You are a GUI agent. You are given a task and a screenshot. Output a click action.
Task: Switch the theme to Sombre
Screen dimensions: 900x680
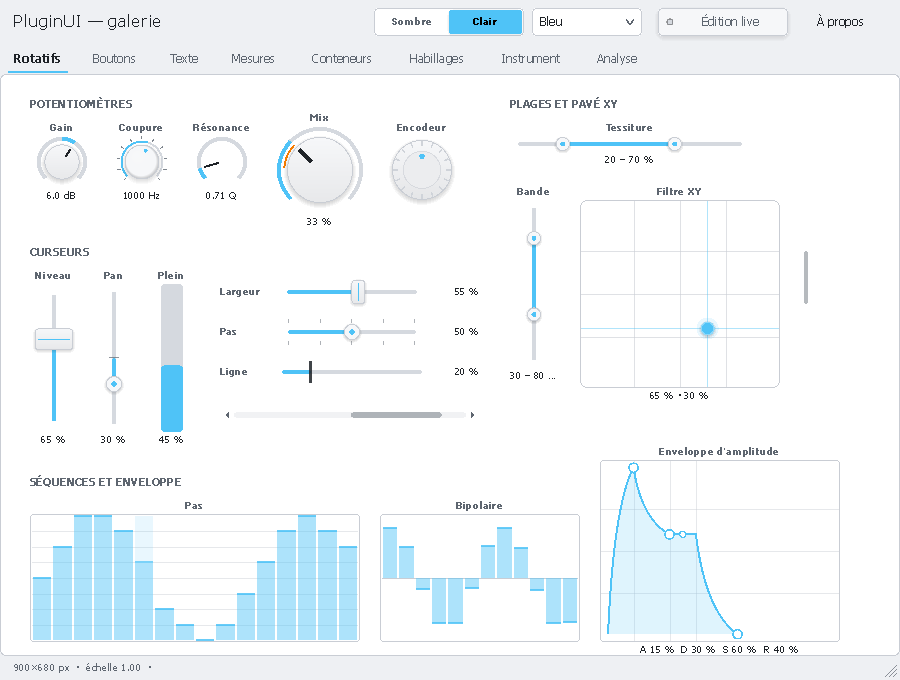pos(412,22)
